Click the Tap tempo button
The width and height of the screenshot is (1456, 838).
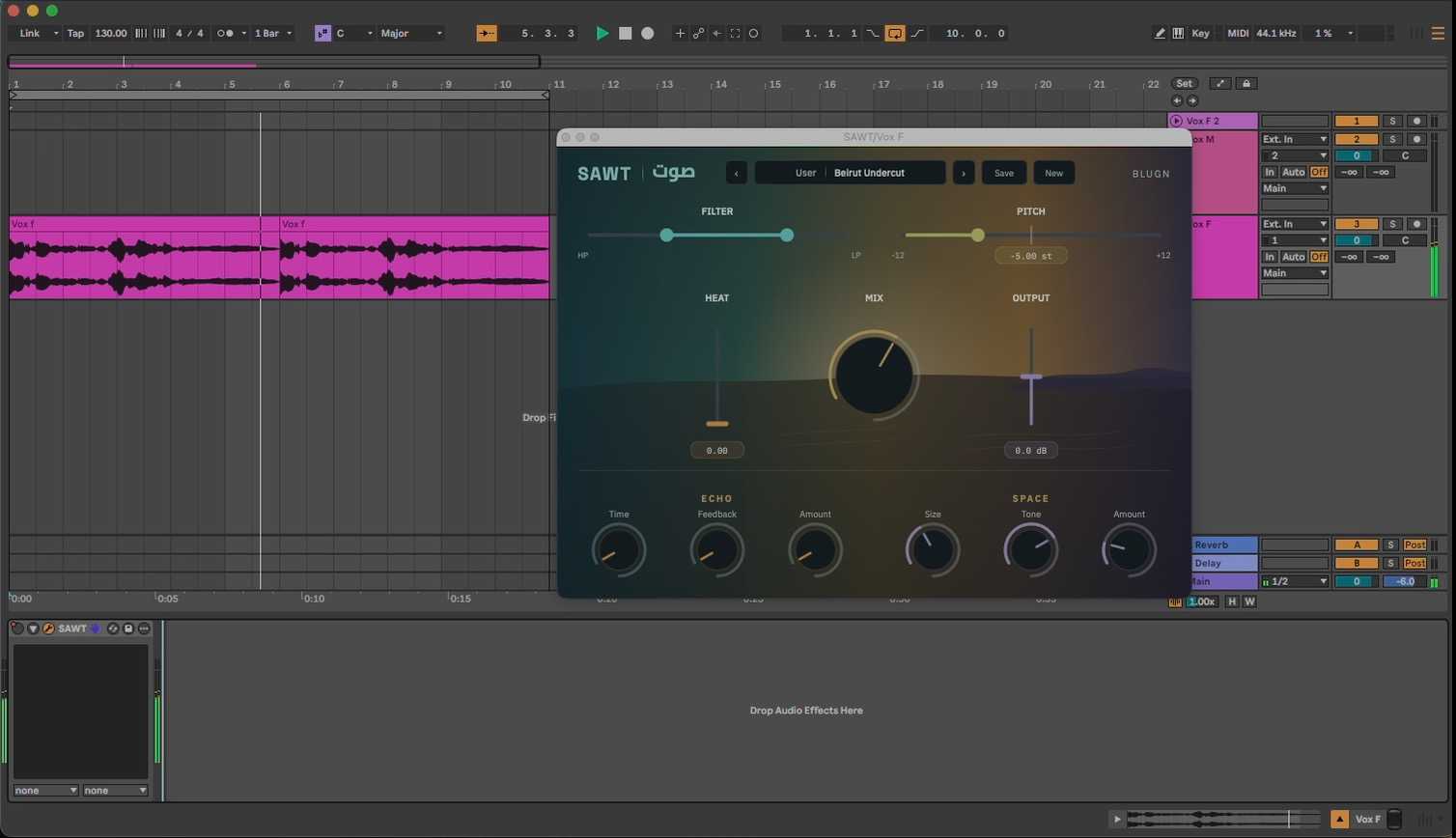pyautogui.click(x=75, y=33)
